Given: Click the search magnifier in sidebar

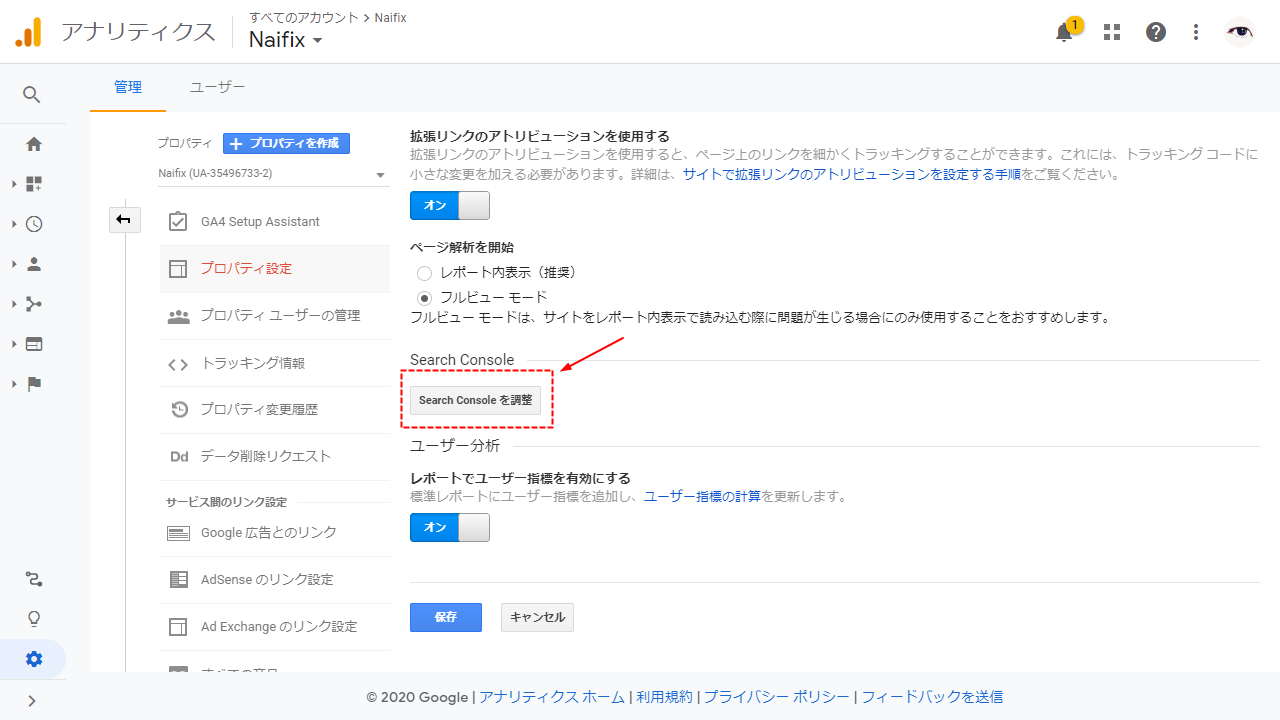Looking at the screenshot, I should (x=32, y=95).
